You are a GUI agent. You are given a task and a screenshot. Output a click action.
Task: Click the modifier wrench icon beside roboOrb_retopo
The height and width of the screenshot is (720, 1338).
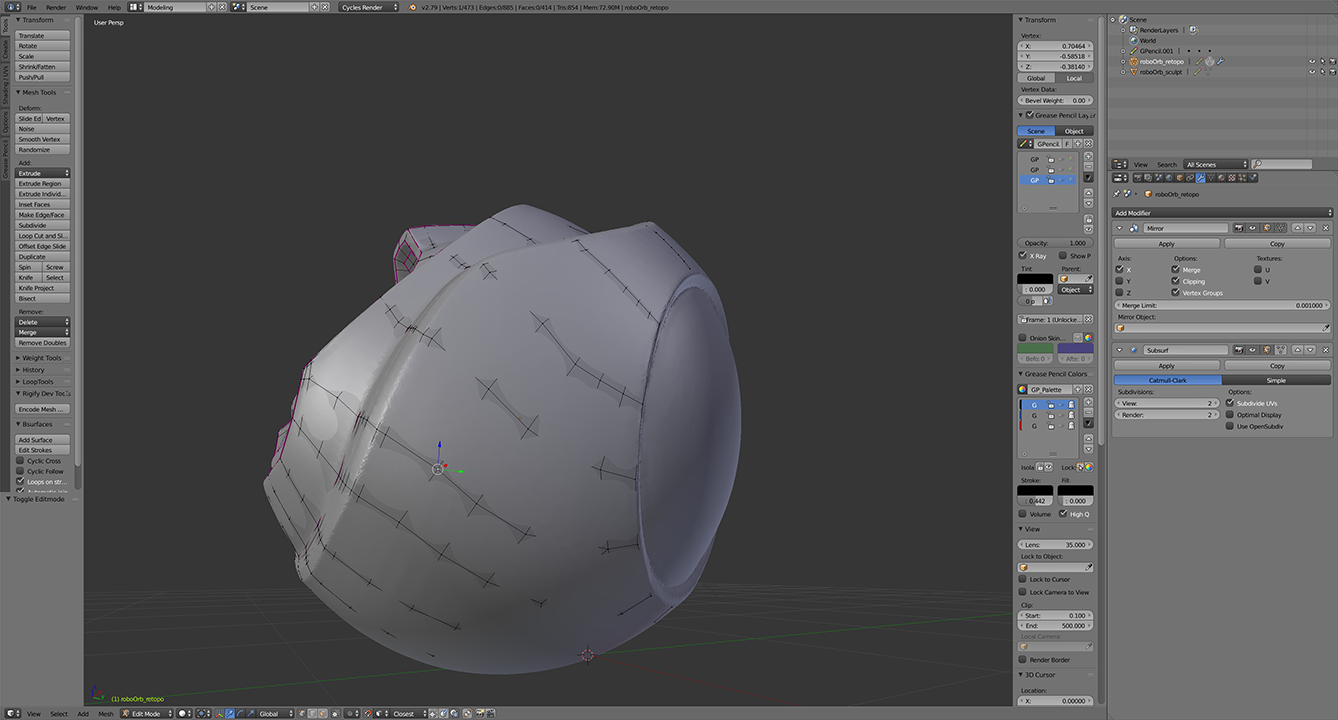(x=1220, y=61)
